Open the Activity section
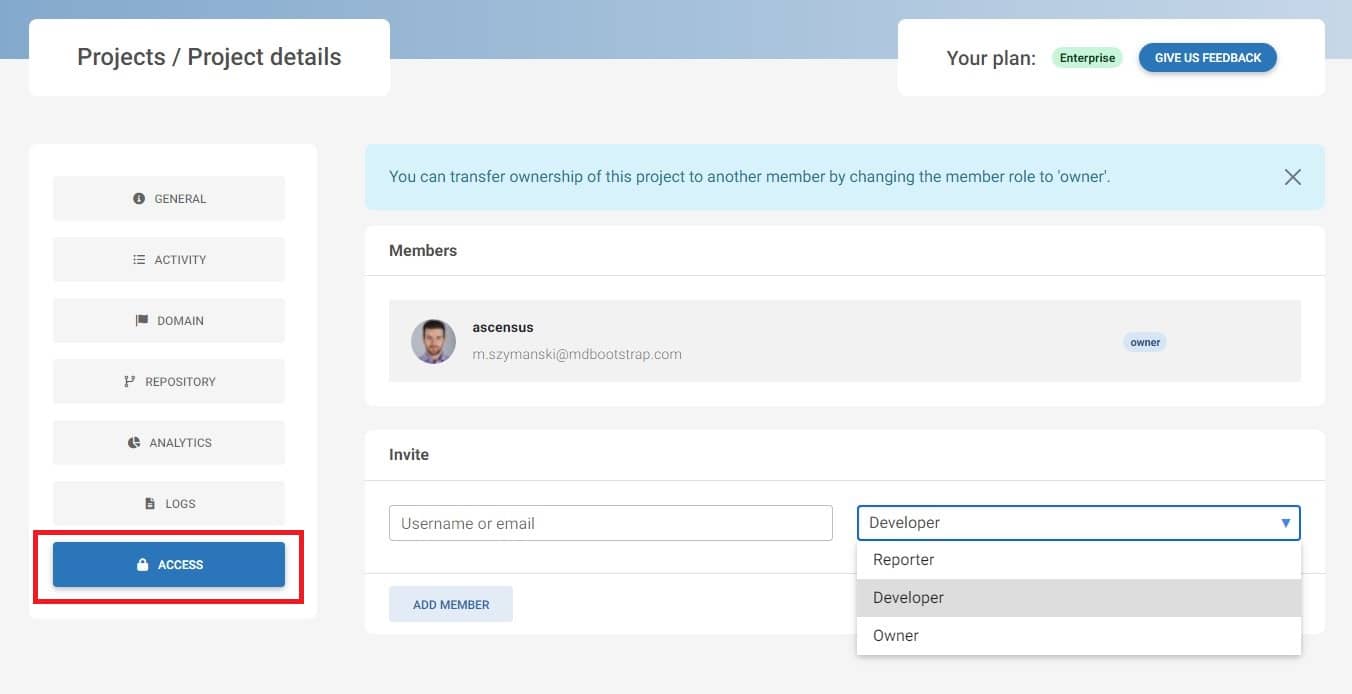 169,260
